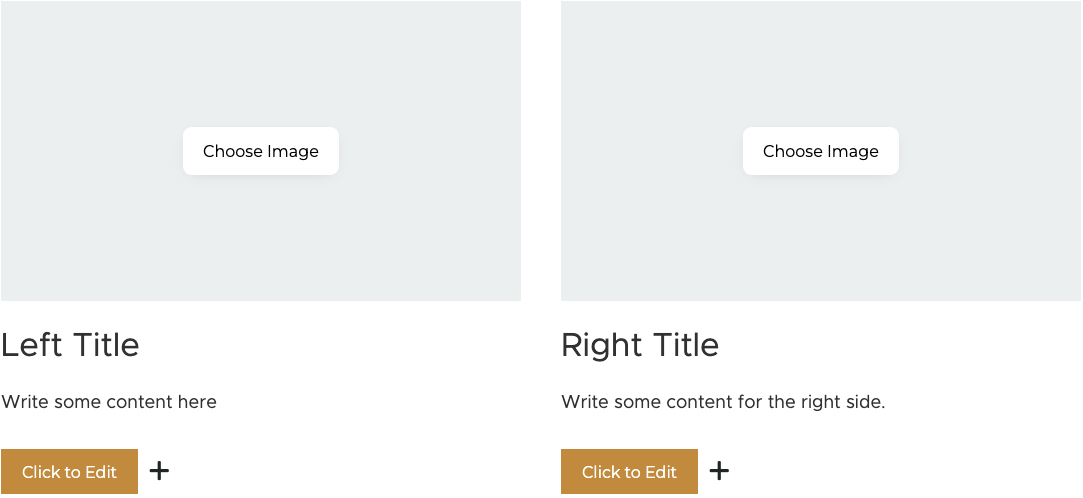Image resolution: width=1083 pixels, height=498 pixels.
Task: Edit the Left Title heading
Action: pos(70,345)
